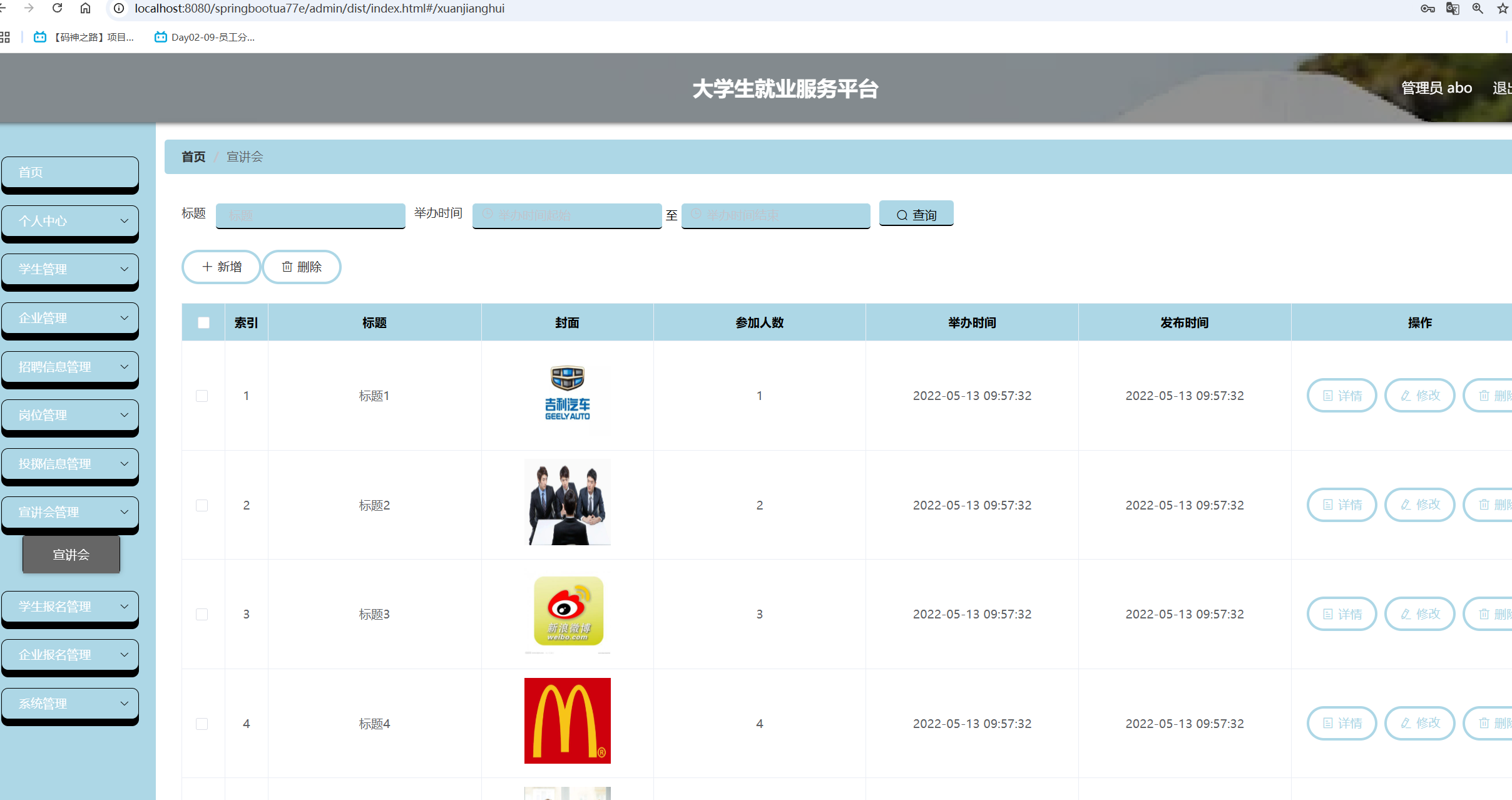Expand 企业报名管理 sidebar menu
The height and width of the screenshot is (800, 1512).
70,655
